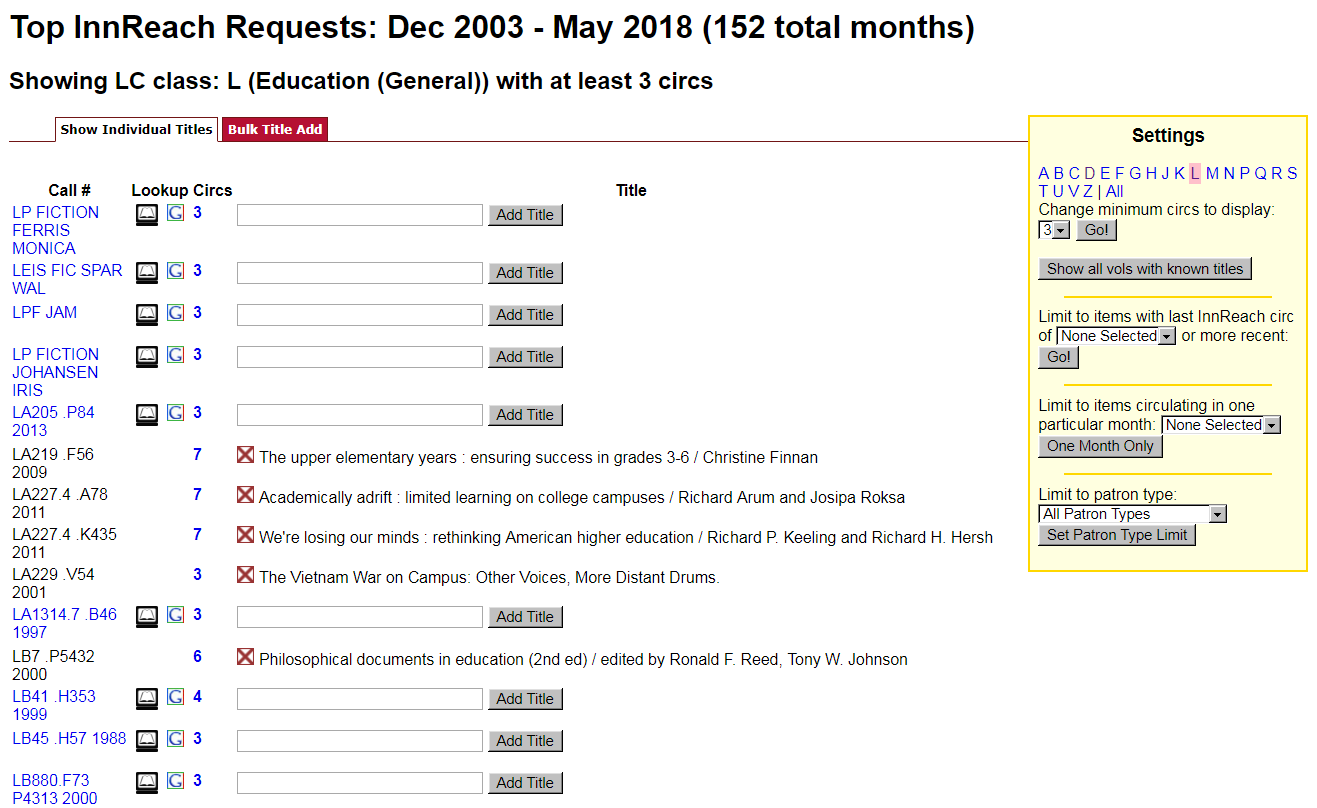Open catalog lookup for LB41 .H353
1317x808 pixels.
point(147,698)
